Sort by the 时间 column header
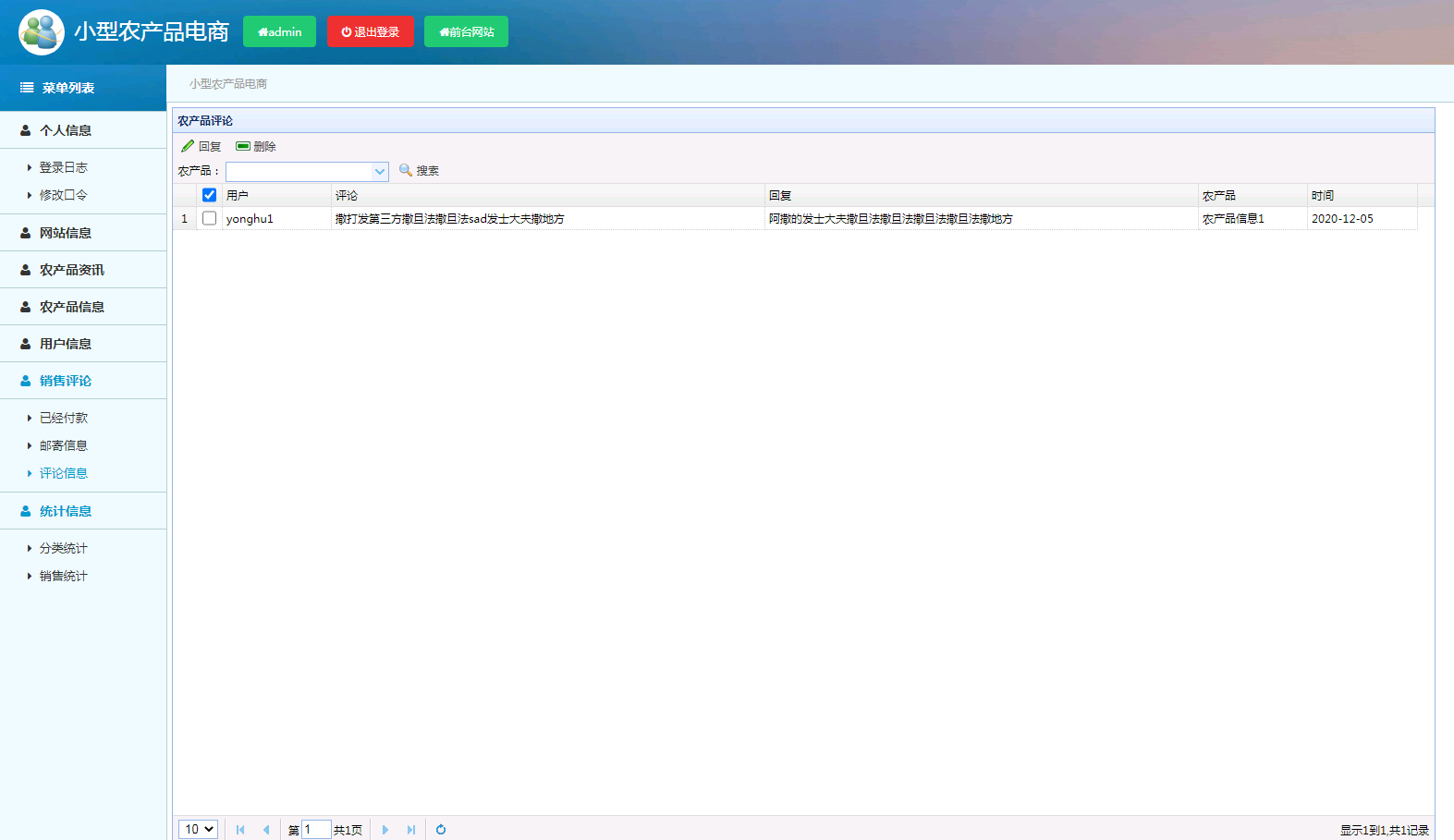Screen dimensions: 1454x840 pos(1362,195)
